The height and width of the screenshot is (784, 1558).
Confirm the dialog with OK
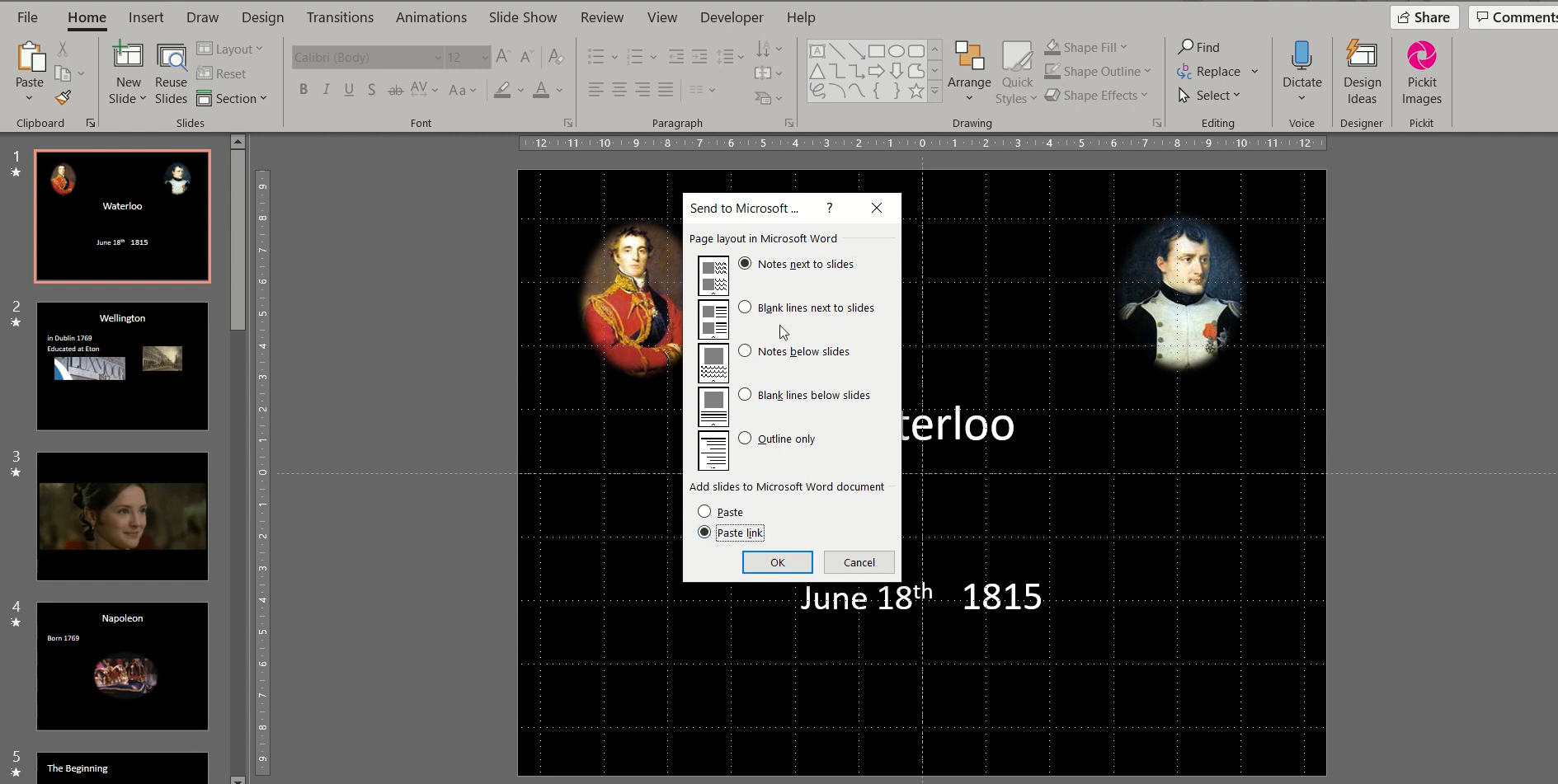[778, 562]
